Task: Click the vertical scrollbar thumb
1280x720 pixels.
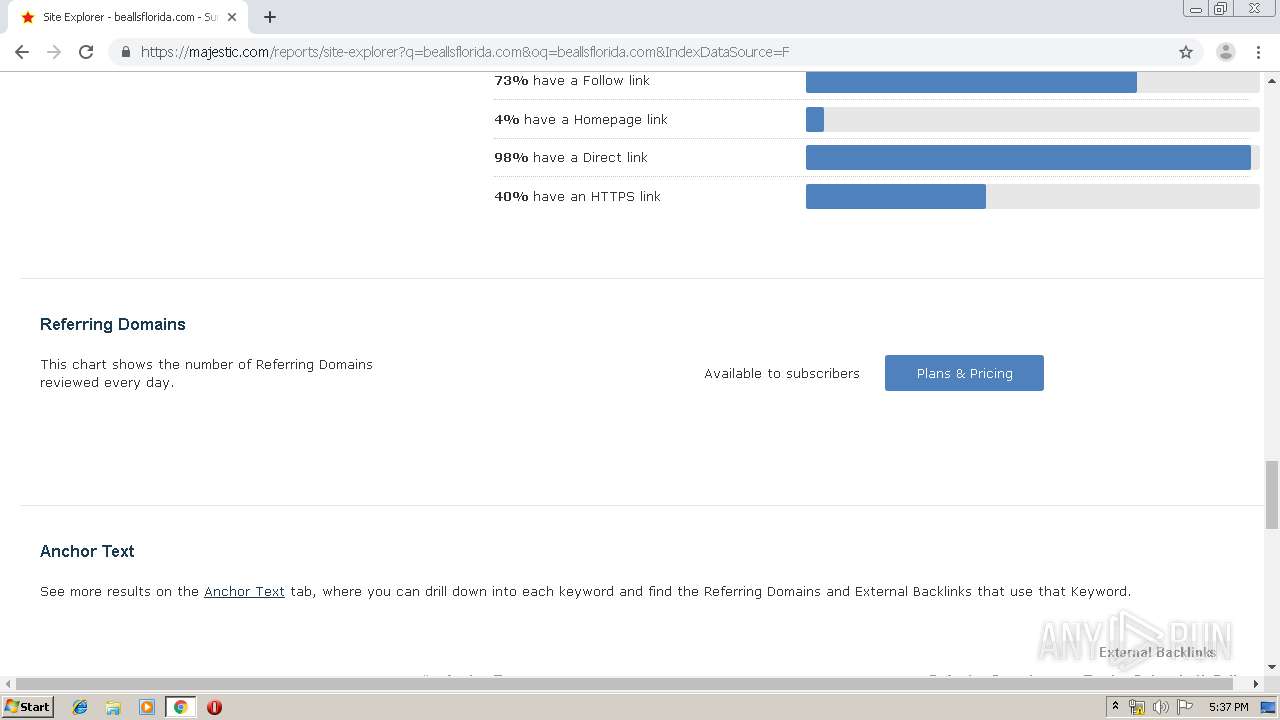Action: coord(1272,494)
